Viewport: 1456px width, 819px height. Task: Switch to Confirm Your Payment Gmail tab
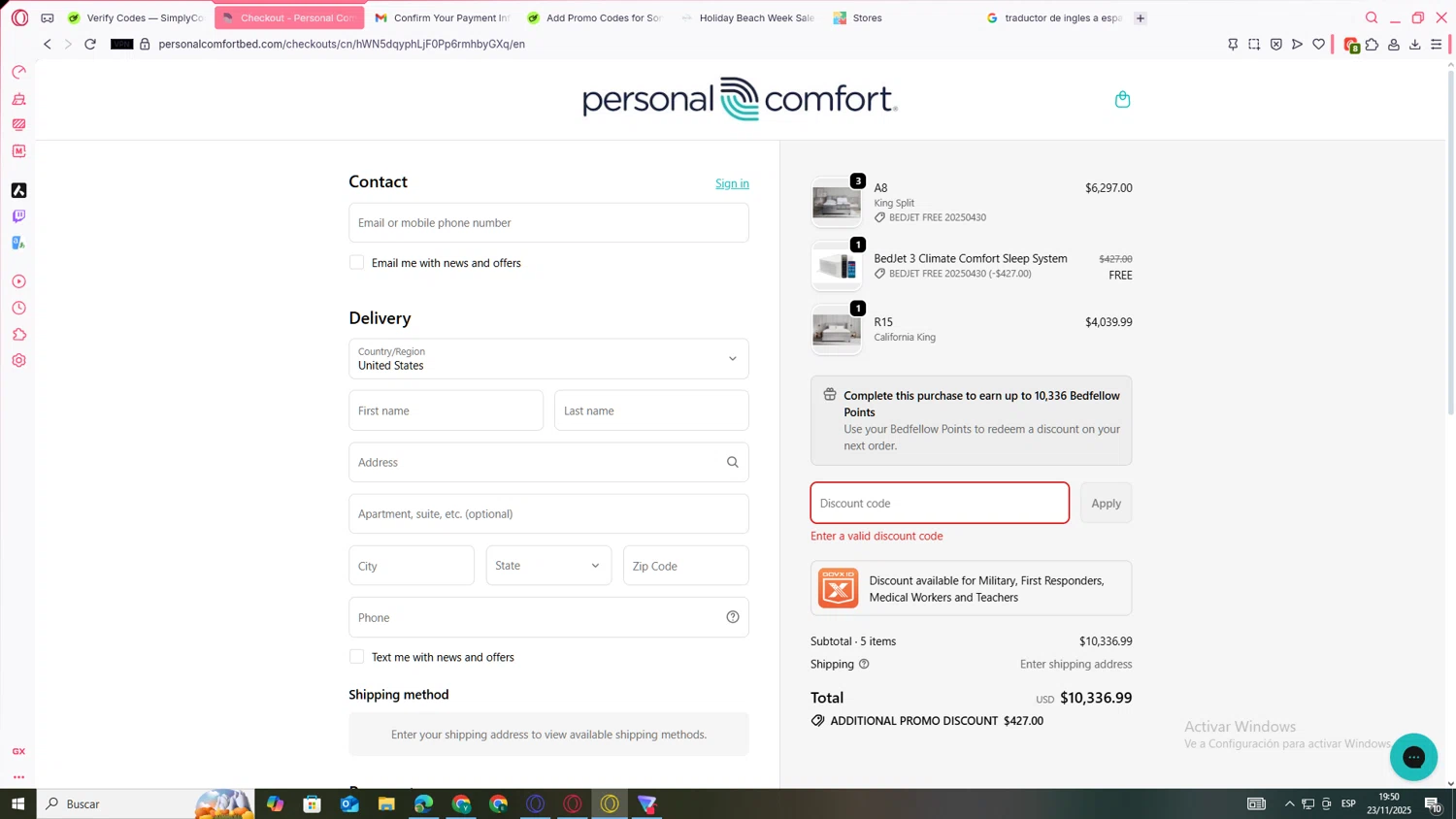point(443,17)
